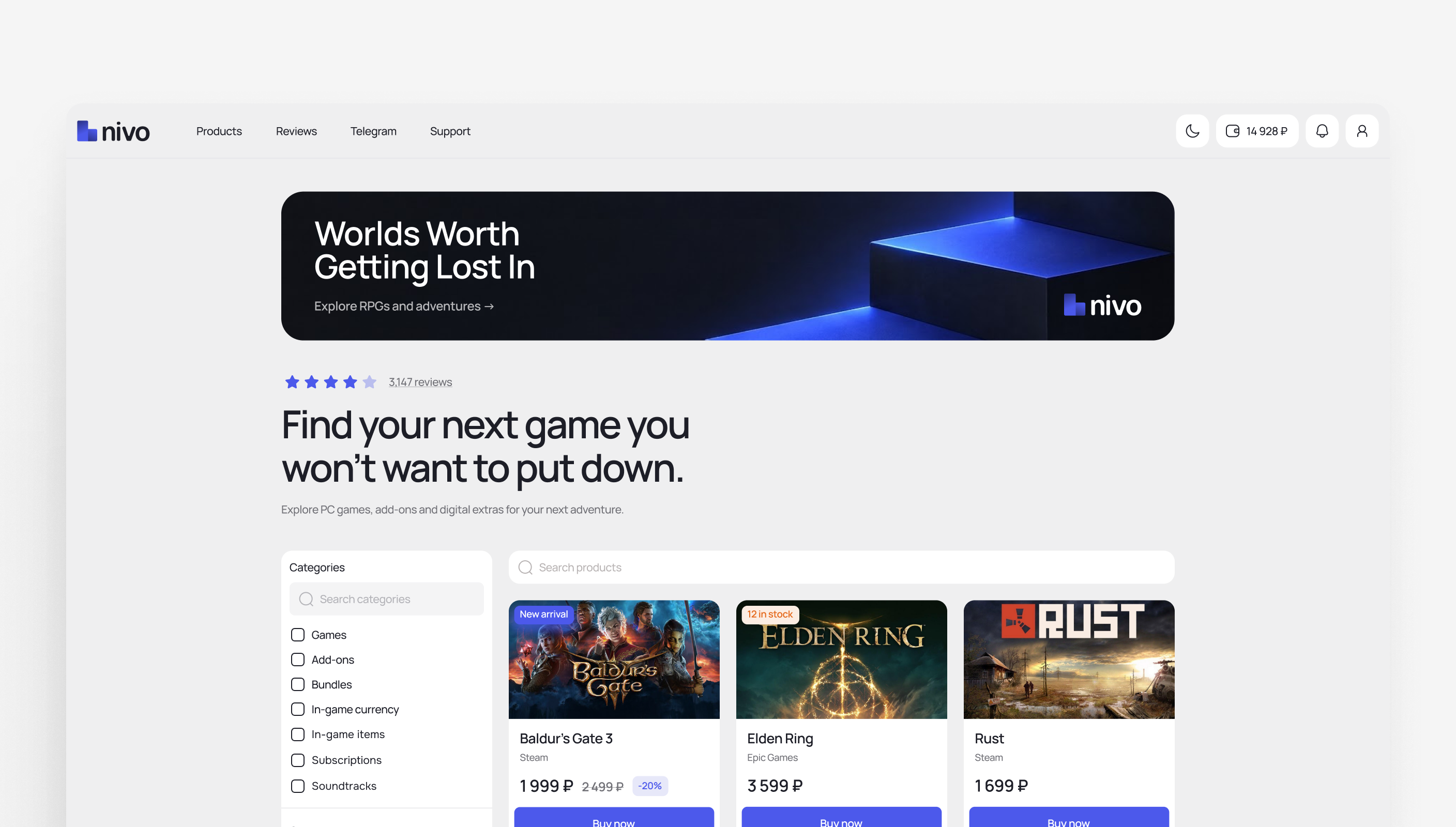Viewport: 1456px width, 827px height.
Task: Click the Epic Games platform label
Action: coord(772,758)
